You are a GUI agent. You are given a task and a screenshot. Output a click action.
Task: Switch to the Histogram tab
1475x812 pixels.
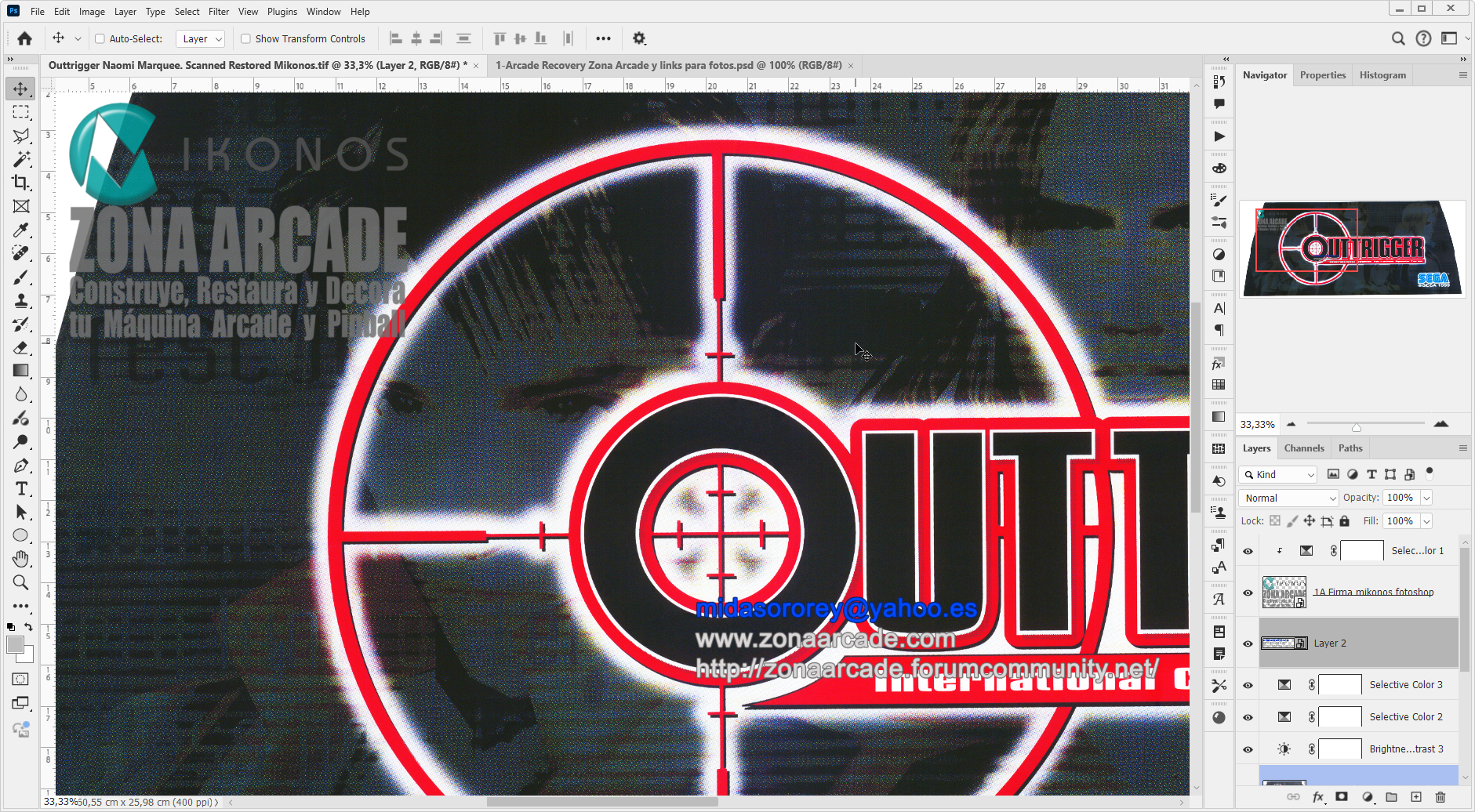[1382, 75]
